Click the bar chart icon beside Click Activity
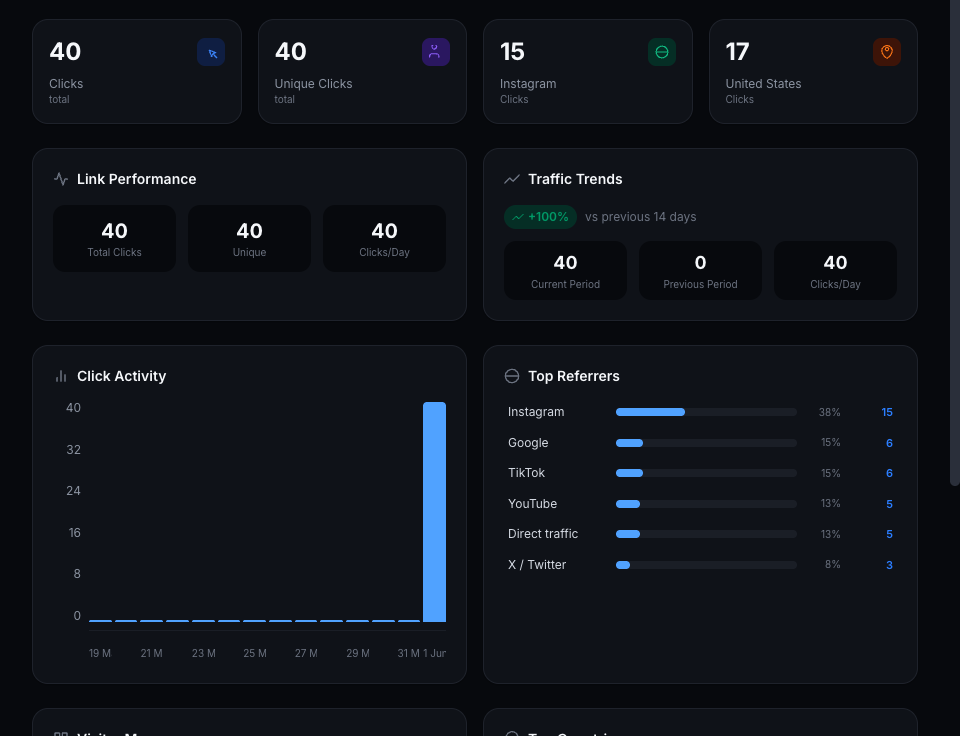The width and height of the screenshot is (960, 736). 61,376
